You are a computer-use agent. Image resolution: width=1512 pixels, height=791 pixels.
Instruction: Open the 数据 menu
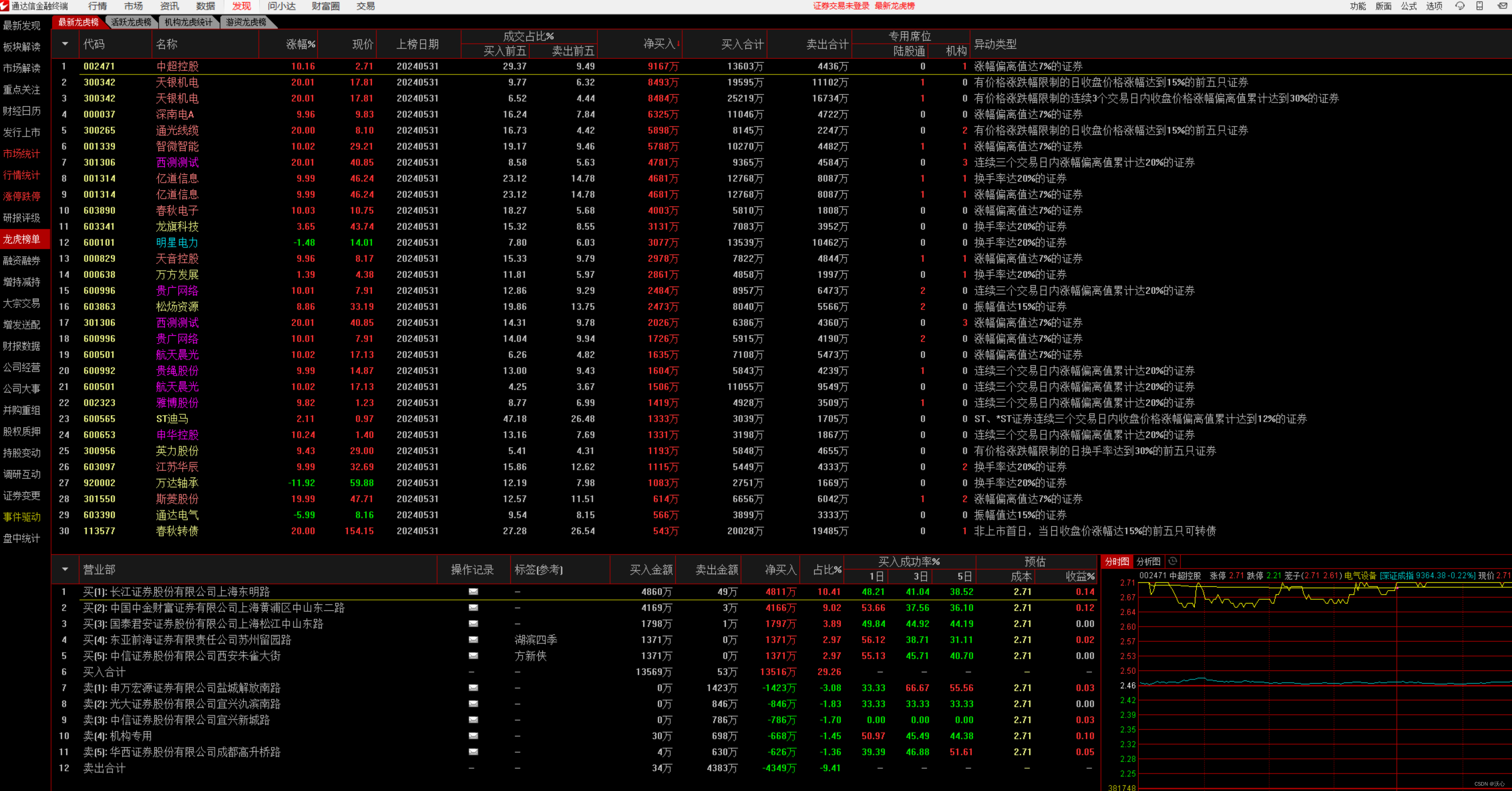click(x=205, y=6)
